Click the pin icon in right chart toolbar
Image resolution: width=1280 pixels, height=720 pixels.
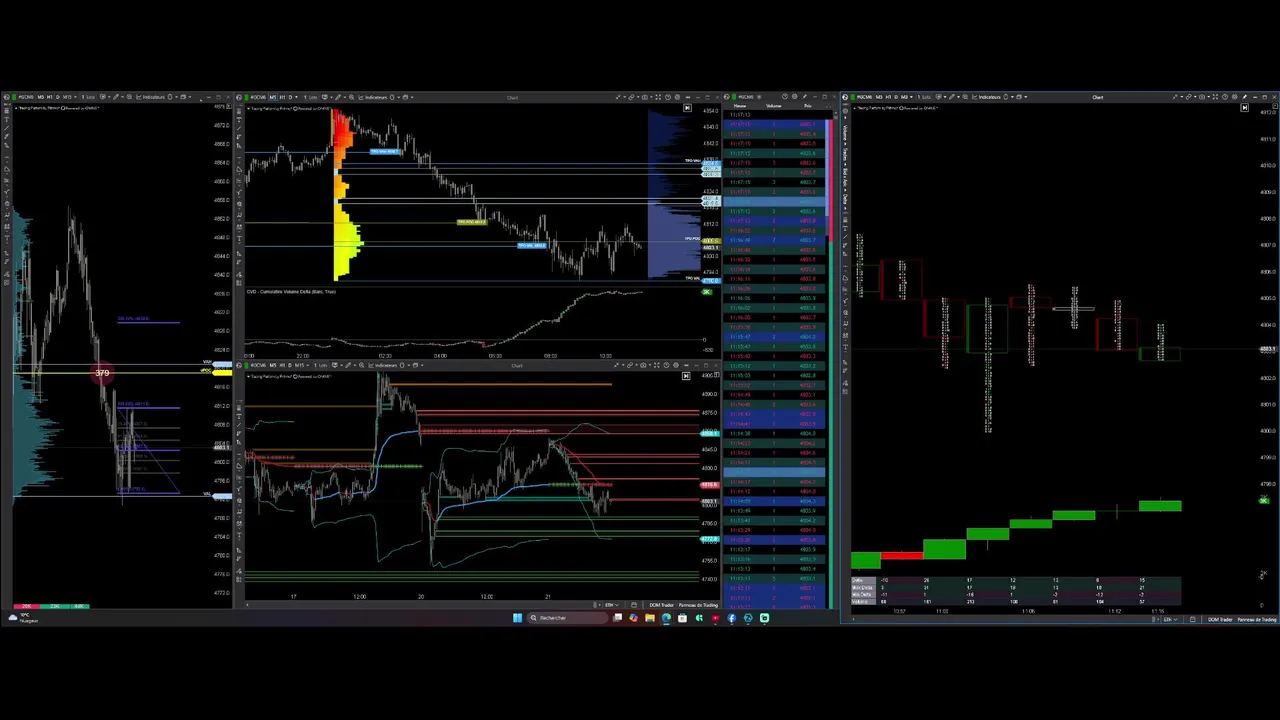[1245, 97]
